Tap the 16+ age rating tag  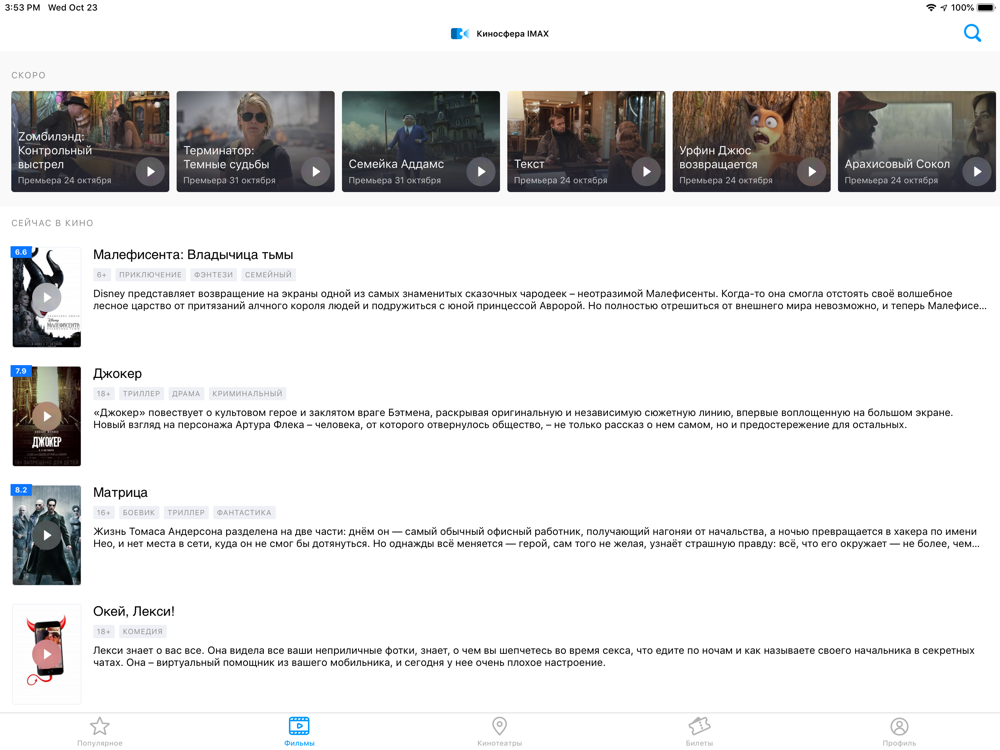point(104,513)
